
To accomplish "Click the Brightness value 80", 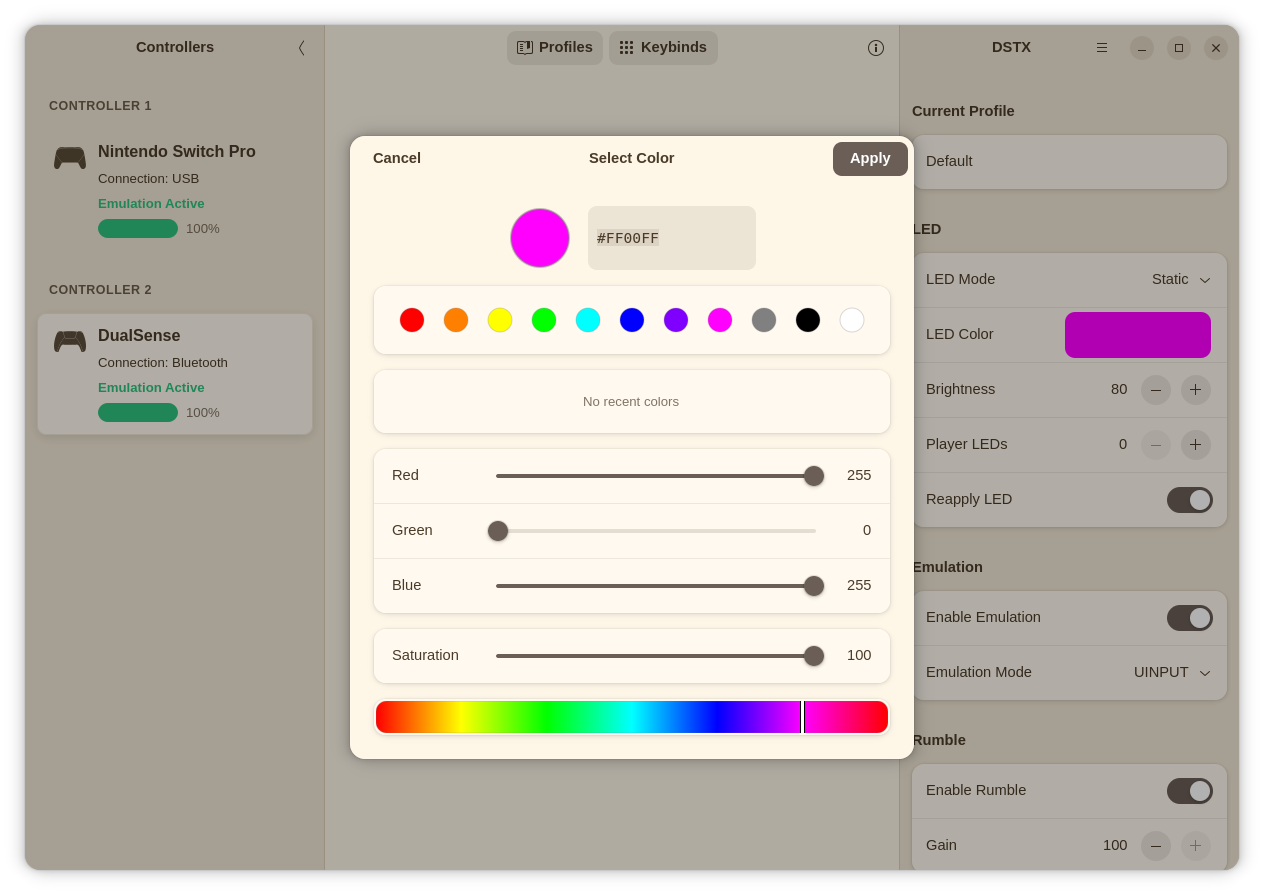I will coord(1119,389).
